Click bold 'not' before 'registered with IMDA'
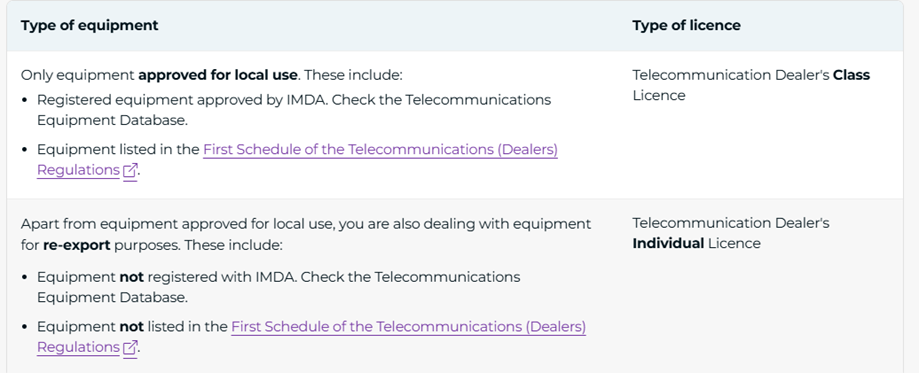 coord(132,277)
